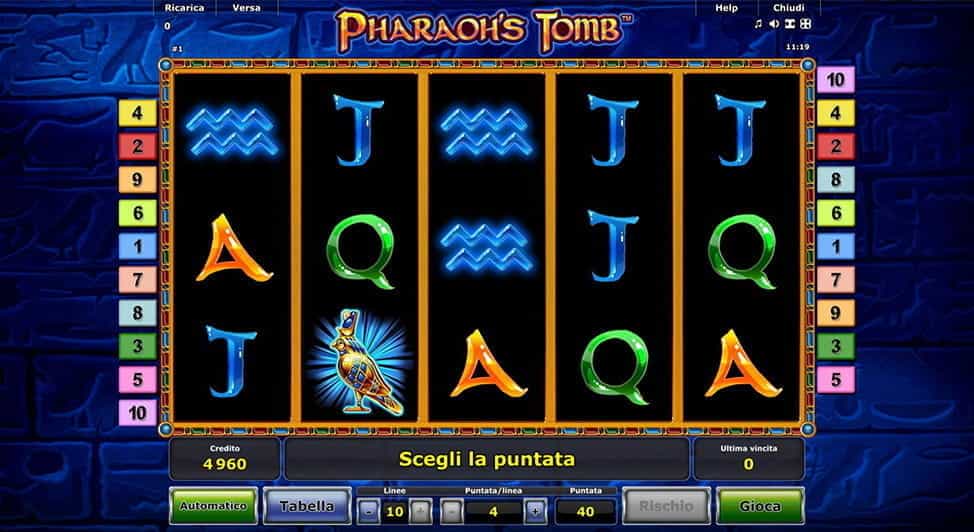Screen dimensions: 974x532
Task: Toggle fullscreen with the four-square icon
Action: [805, 24]
